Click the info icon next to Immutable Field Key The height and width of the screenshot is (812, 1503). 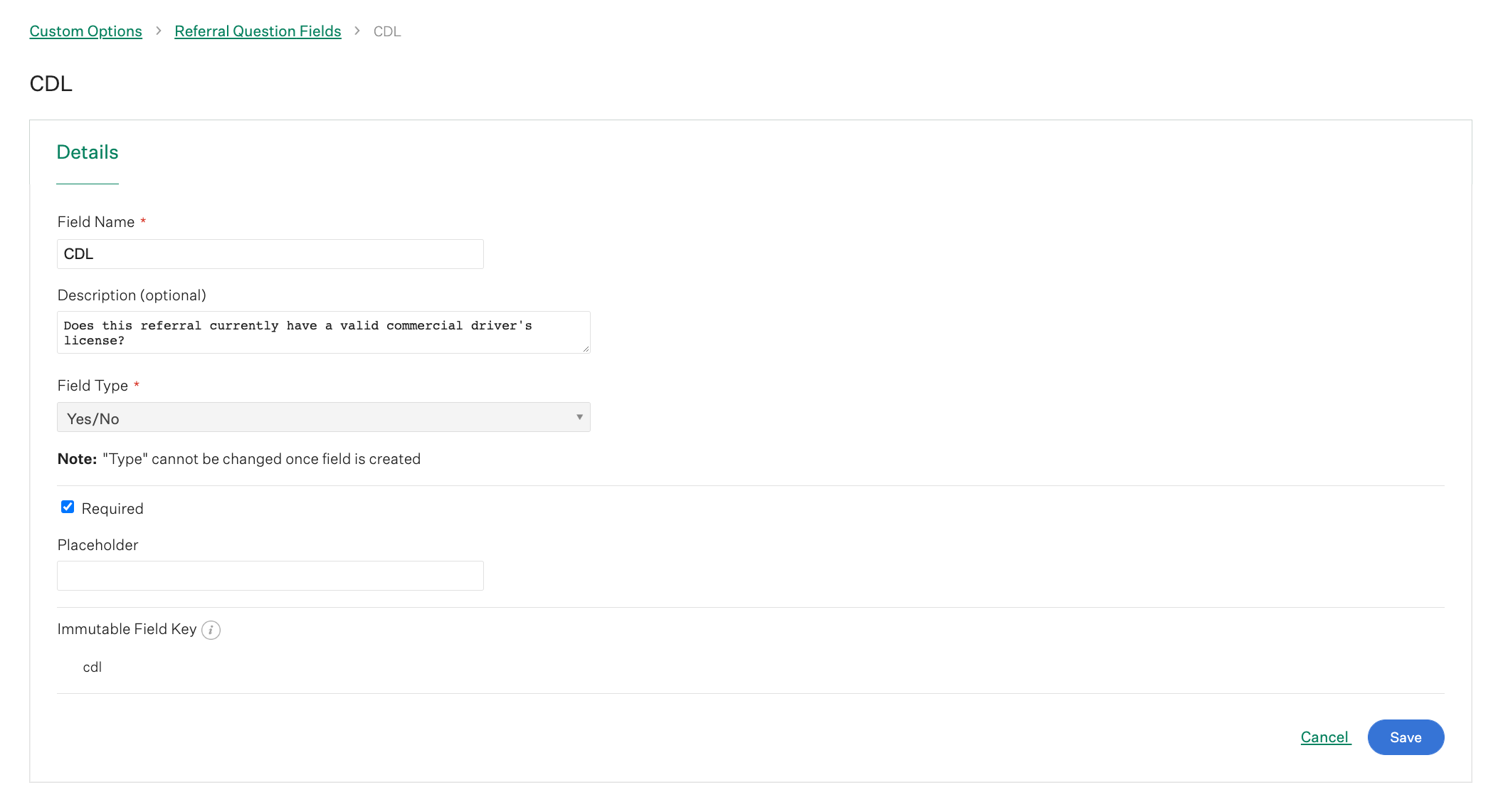[210, 629]
